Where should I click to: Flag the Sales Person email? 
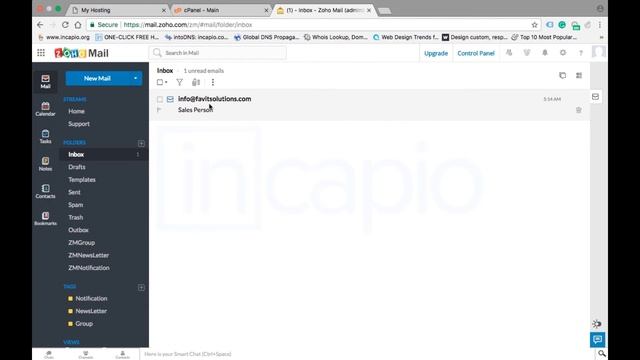point(159,109)
